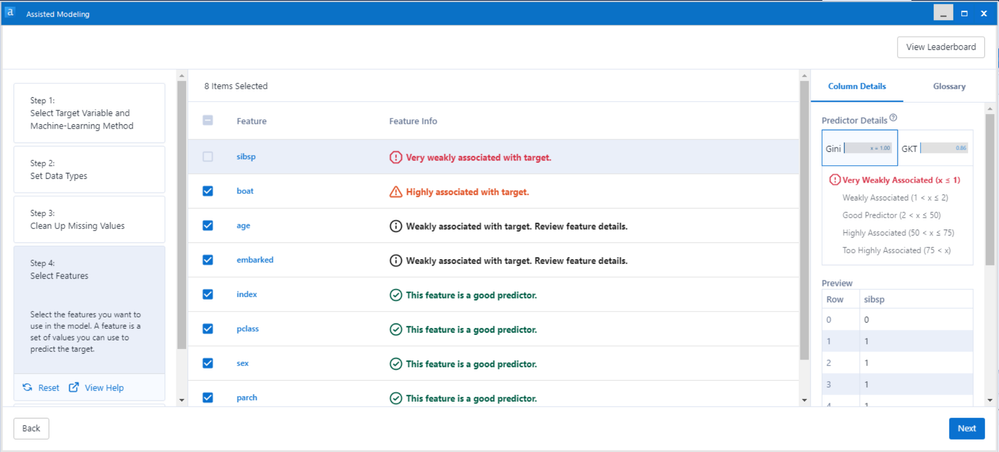
Task: Click the green checkmark icon in sex row
Action: click(x=395, y=364)
